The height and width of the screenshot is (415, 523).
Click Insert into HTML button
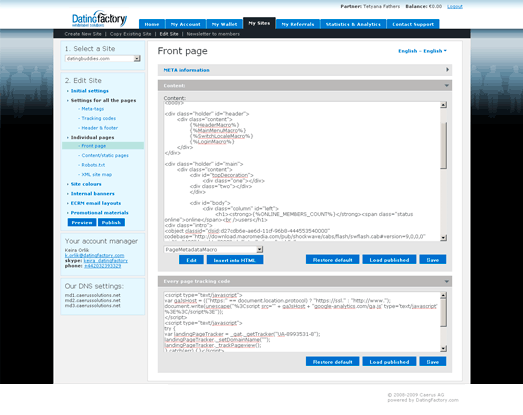235,260
